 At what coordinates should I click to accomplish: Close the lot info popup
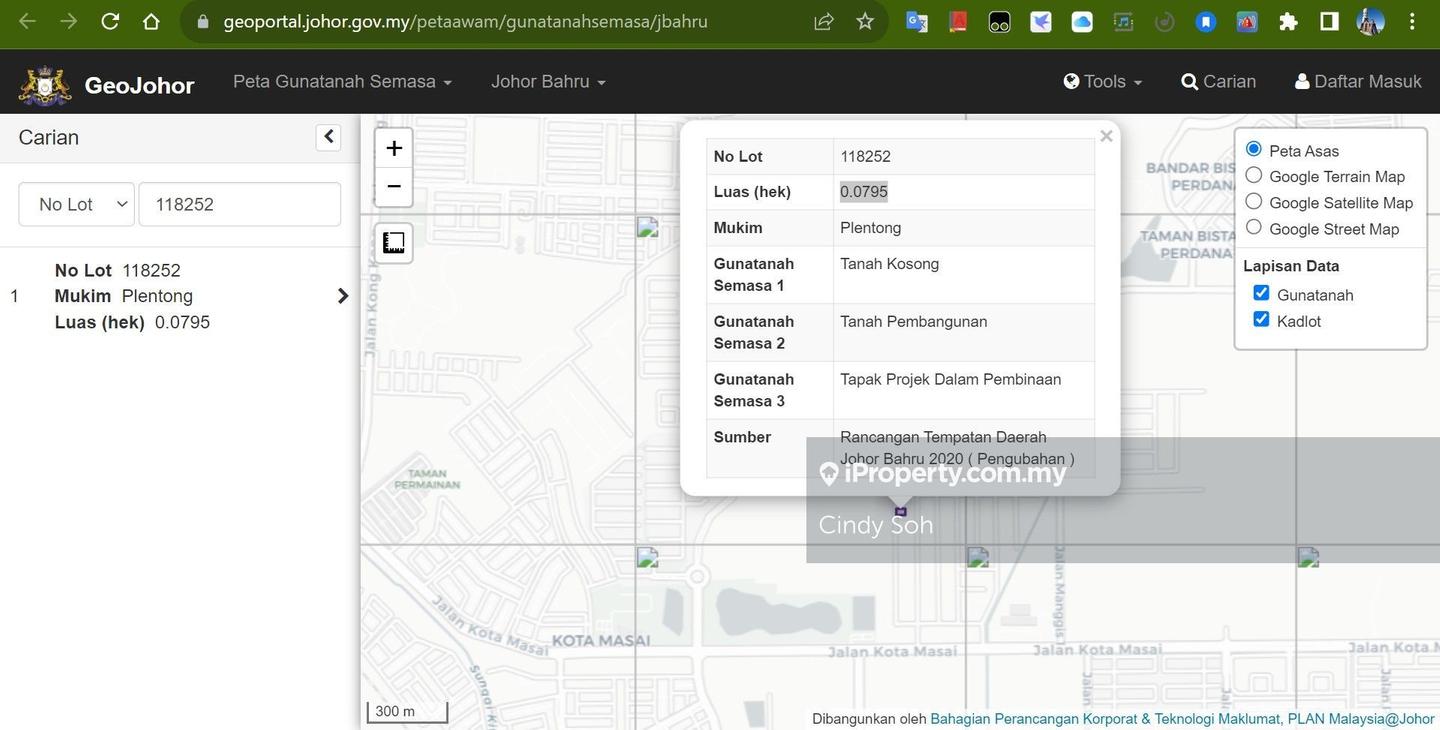[x=1105, y=137]
